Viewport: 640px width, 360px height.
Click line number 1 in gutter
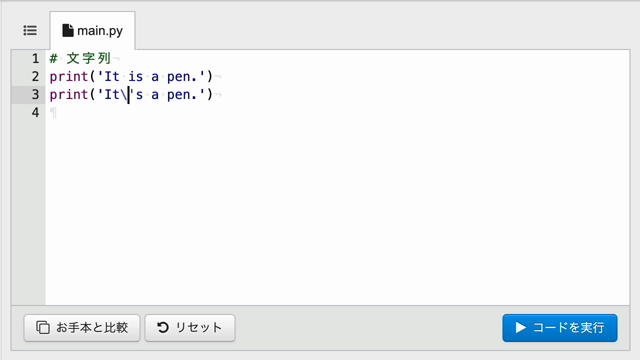coord(36,59)
